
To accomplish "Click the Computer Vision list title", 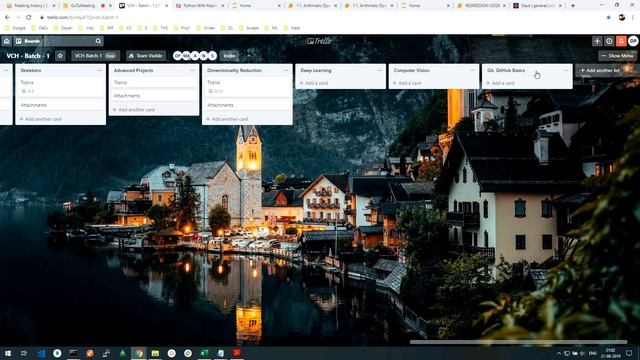I will [x=411, y=70].
